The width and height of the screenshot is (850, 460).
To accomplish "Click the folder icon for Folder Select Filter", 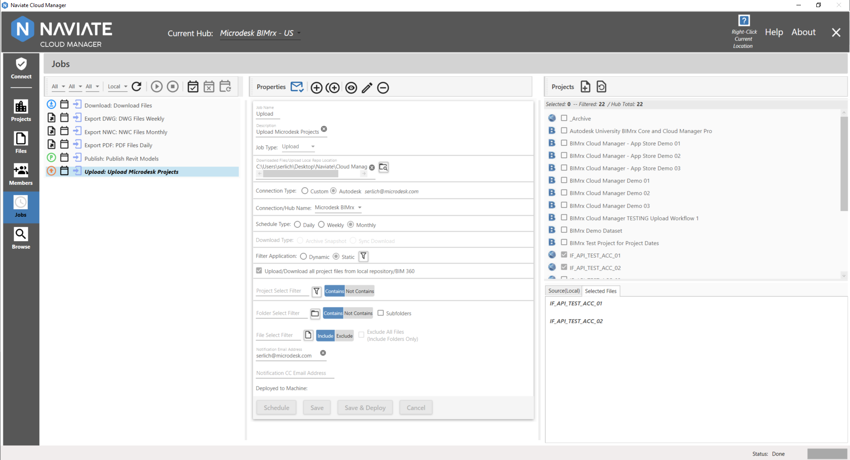I will click(315, 313).
